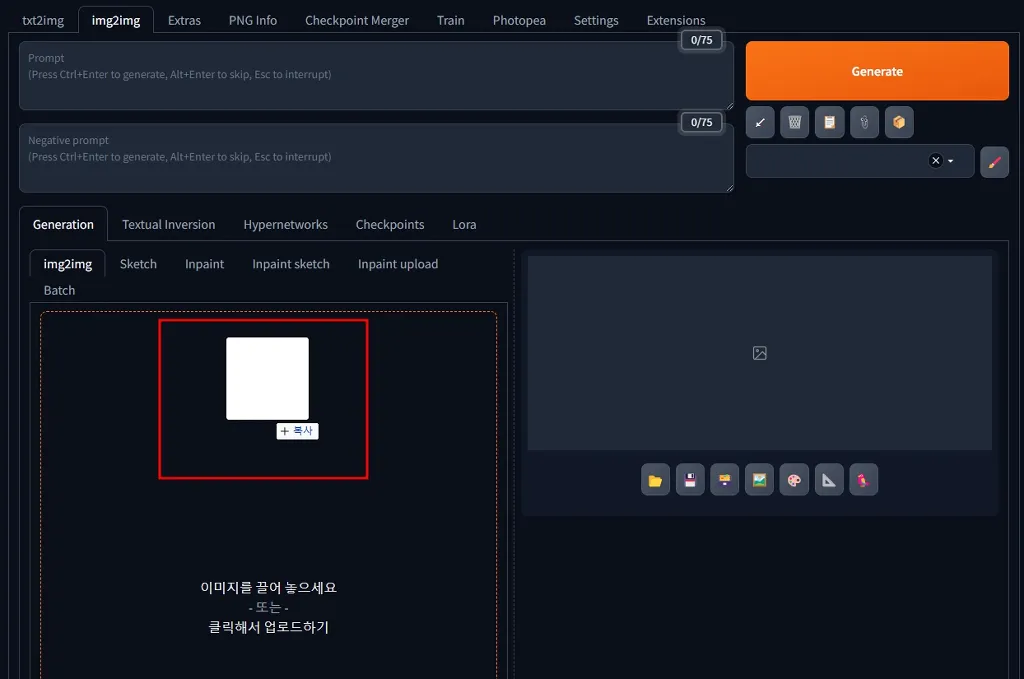Open the styles editor with the paintbrush icon
1024x679 pixels.
[994, 161]
